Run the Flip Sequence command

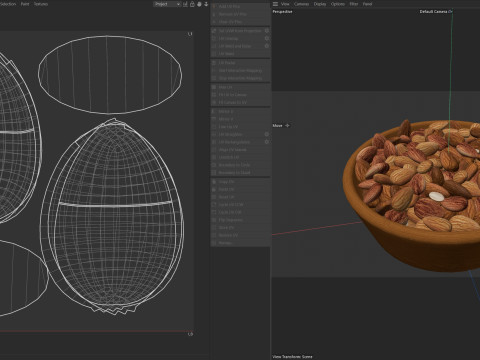point(240,220)
